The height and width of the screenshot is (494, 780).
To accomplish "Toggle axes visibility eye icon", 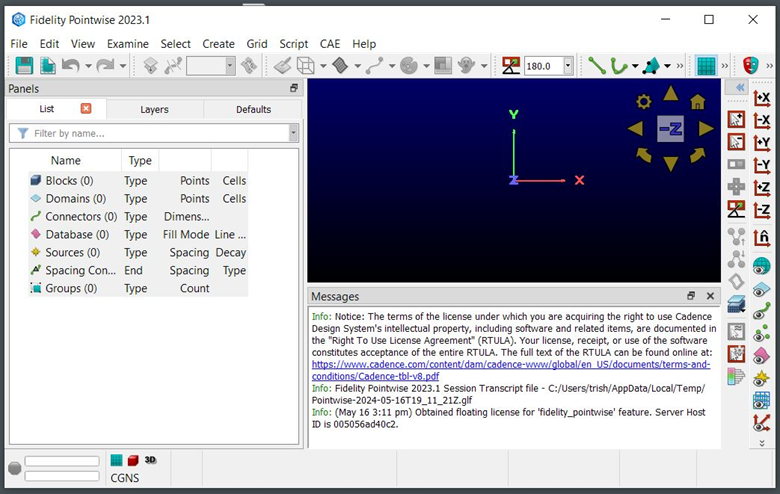I will pos(761,423).
